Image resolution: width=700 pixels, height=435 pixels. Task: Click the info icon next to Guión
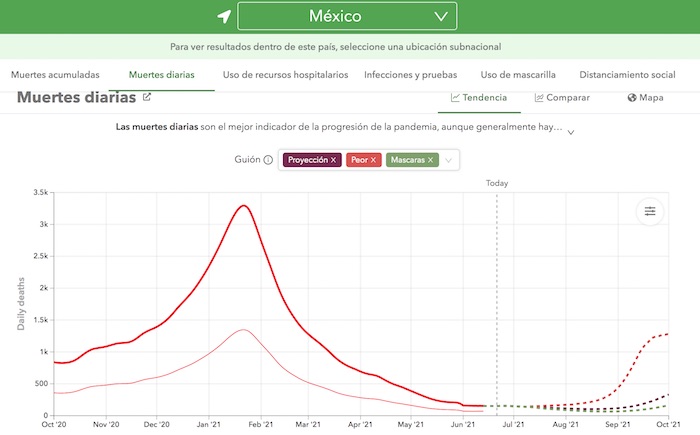click(x=268, y=160)
